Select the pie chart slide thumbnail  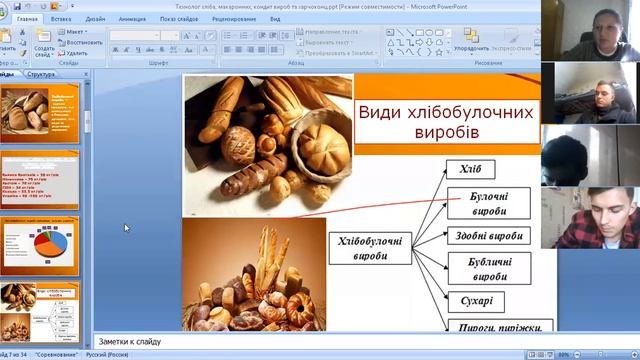coord(40,246)
